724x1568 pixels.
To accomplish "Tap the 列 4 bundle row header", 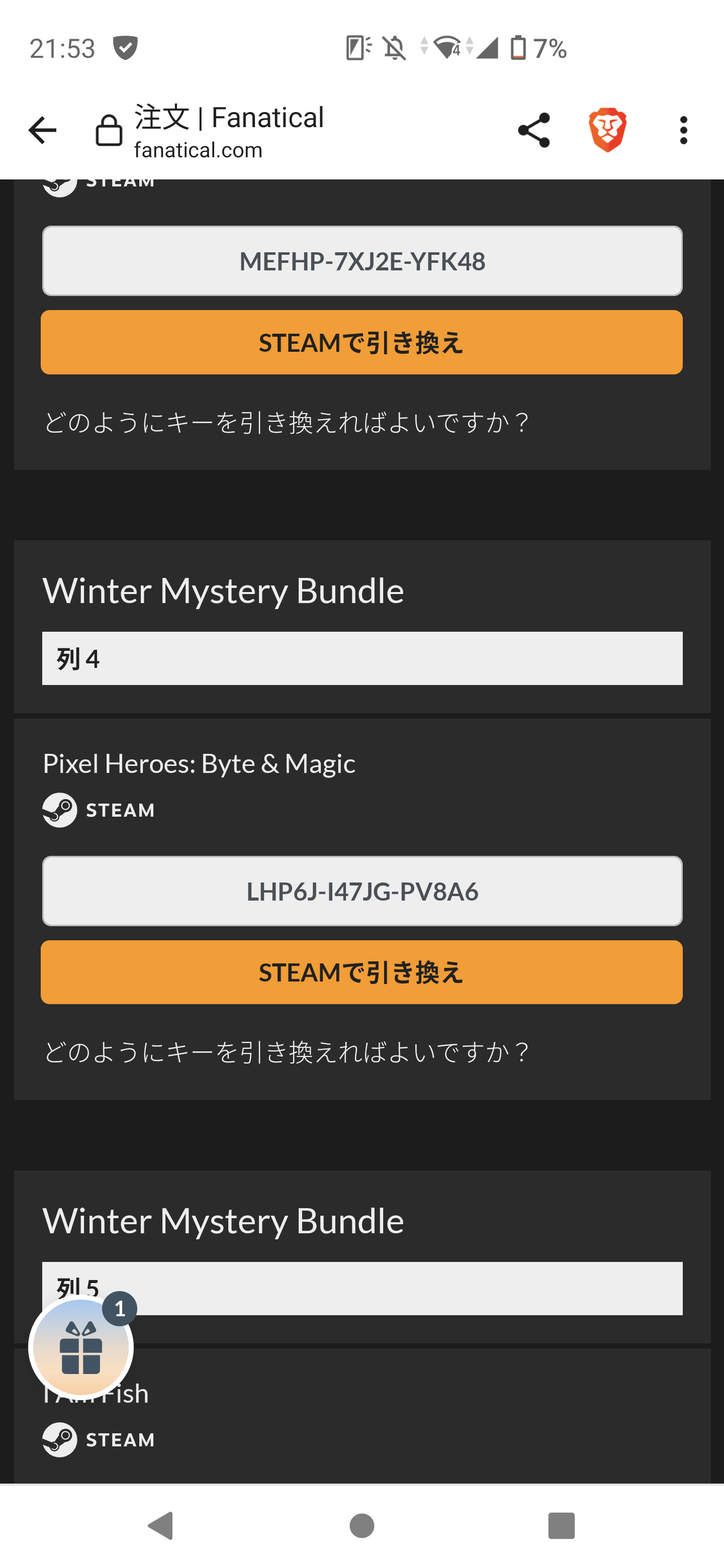I will [361, 658].
